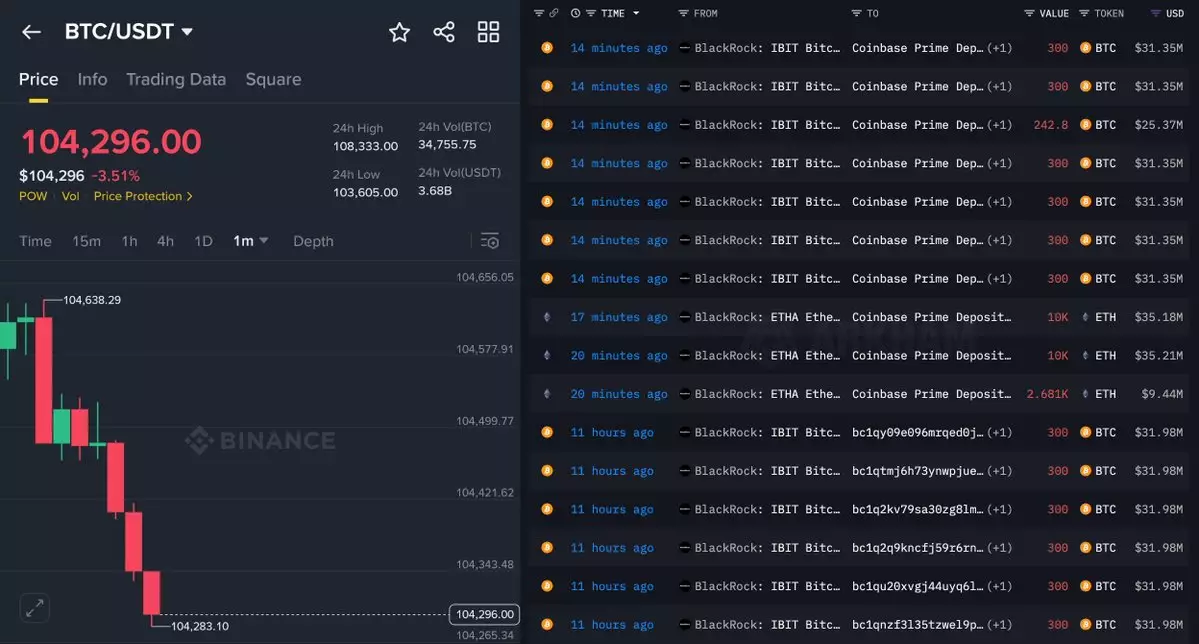Image resolution: width=1199 pixels, height=644 pixels.
Task: Click the link icon in table header
Action: (x=554, y=13)
